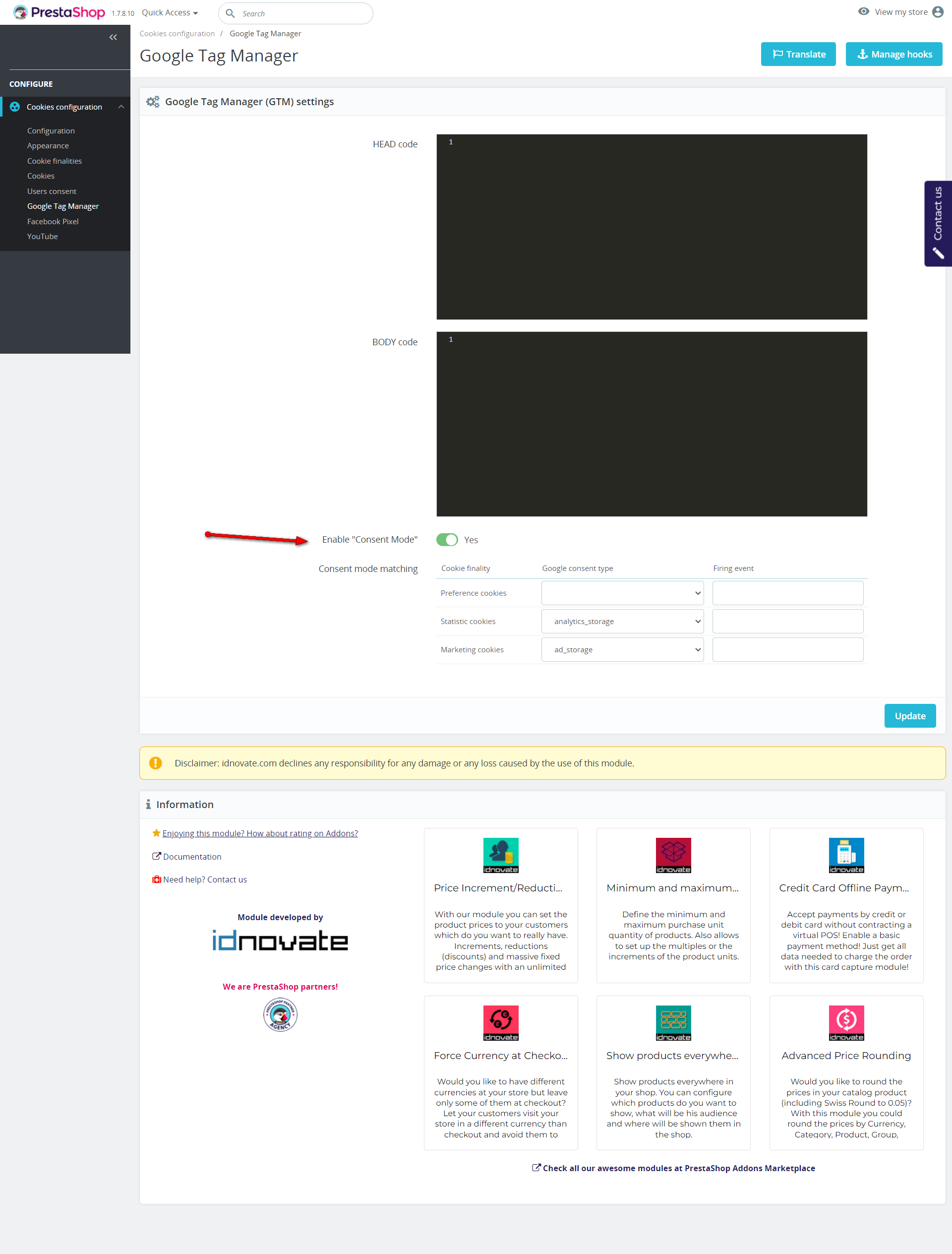Open the Minimum and maximum module icon
The width and height of the screenshot is (952, 1254).
tap(673, 855)
